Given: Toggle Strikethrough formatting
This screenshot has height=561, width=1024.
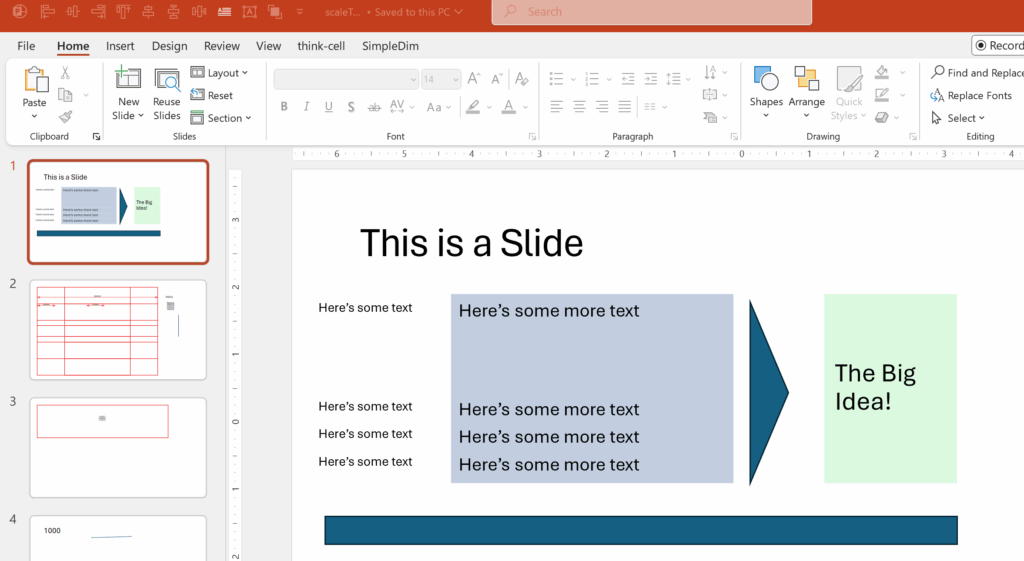Looking at the screenshot, I should [374, 107].
